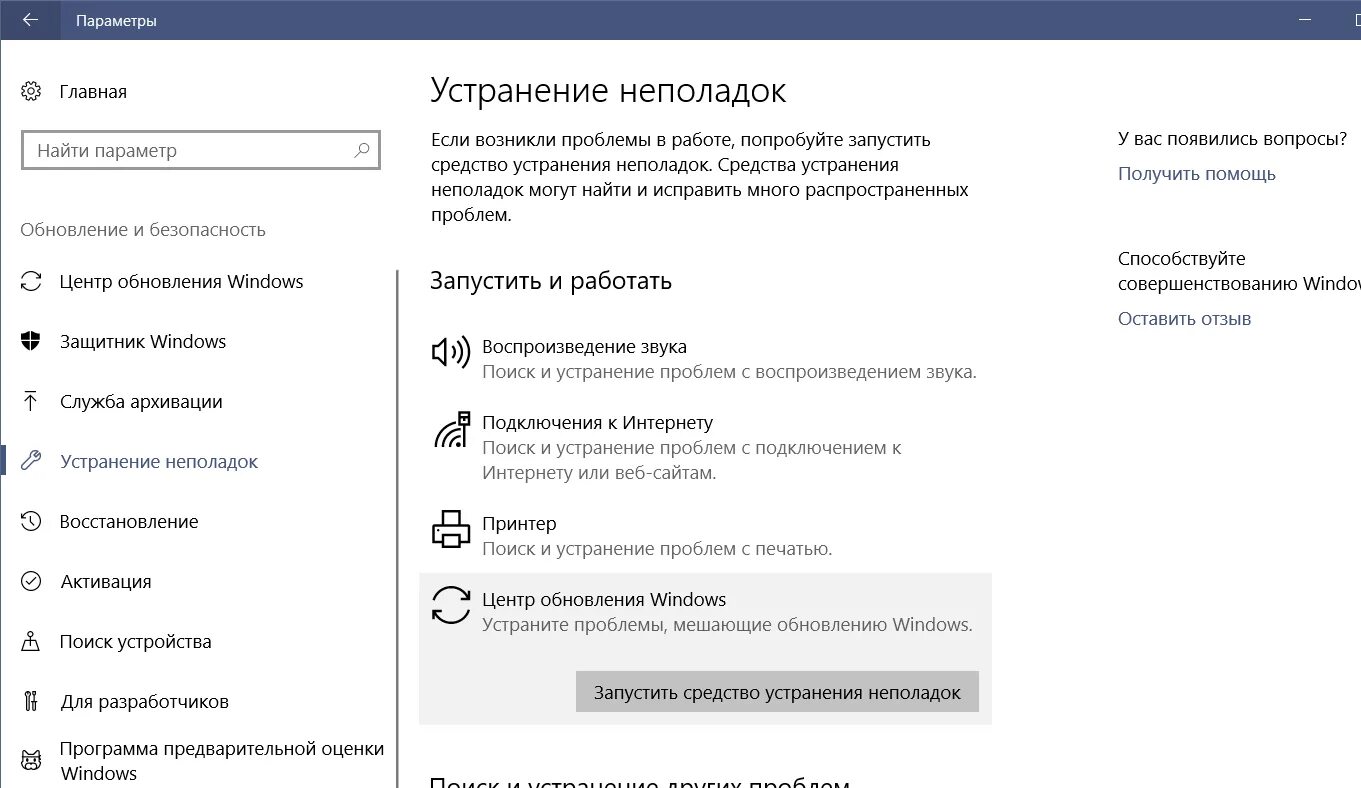Focus the Найти параметр search field
1361x788 pixels.
point(200,151)
